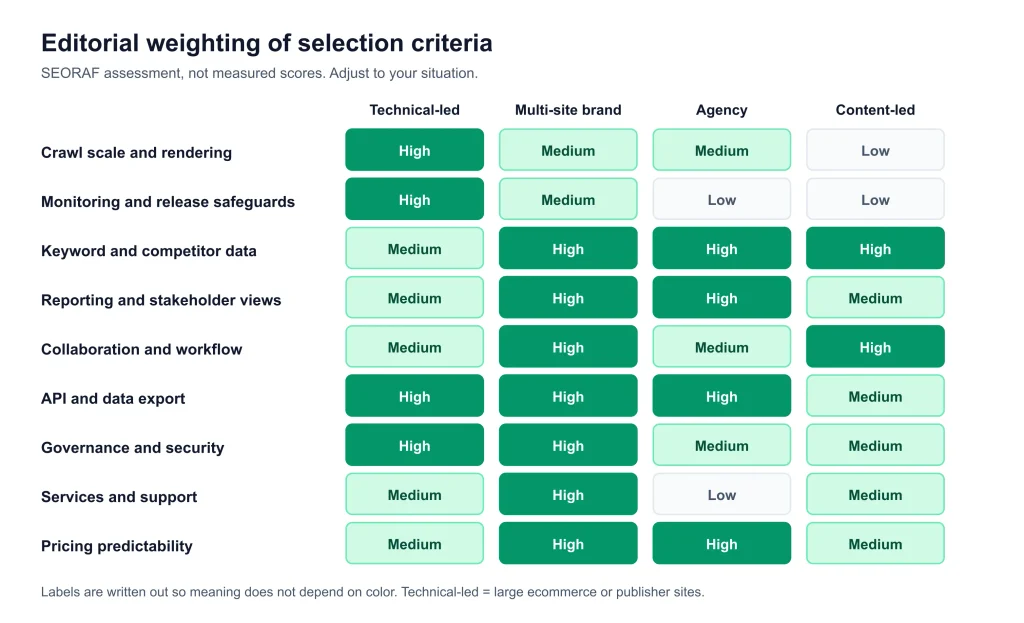Click High cell for Pricing predictability, Agency
1024x623 pixels.
(x=721, y=543)
